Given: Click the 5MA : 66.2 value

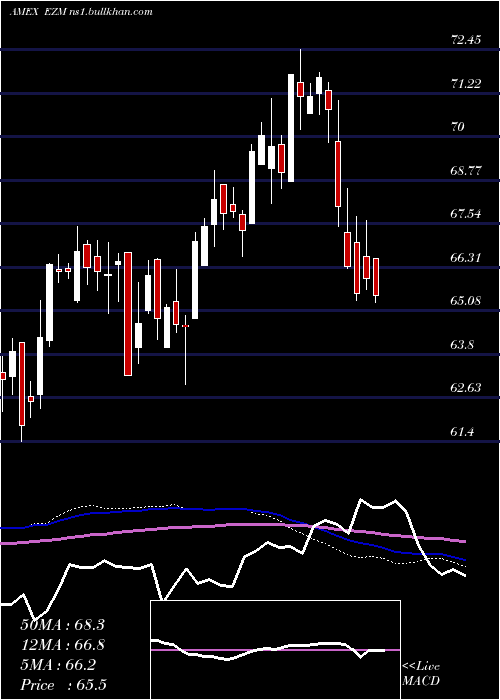Looking at the screenshot, I should pyautogui.click(x=58, y=665).
